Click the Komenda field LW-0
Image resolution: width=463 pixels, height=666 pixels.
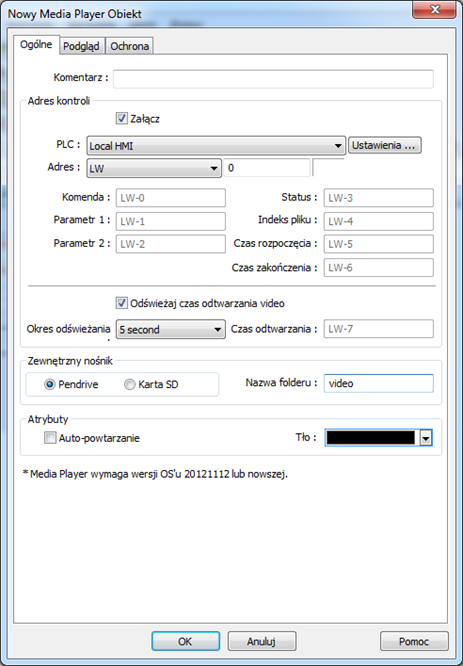coord(171,198)
